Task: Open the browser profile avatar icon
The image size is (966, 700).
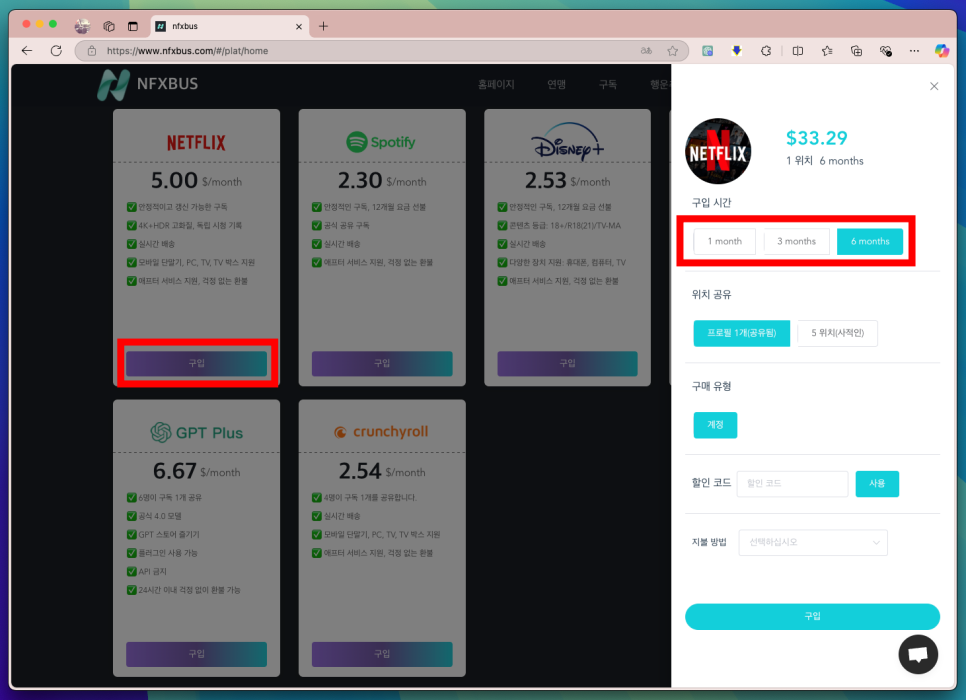Action: [x=82, y=26]
